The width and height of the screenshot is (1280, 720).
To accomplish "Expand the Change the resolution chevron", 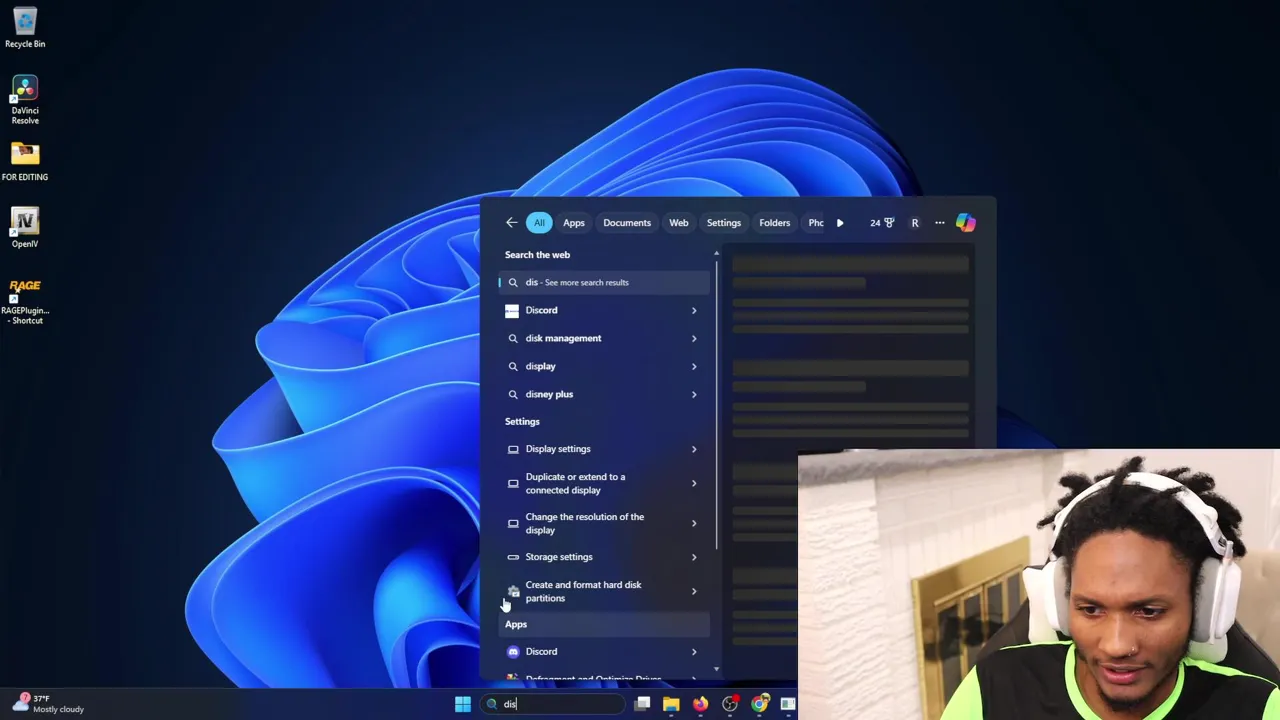I will tap(694, 523).
